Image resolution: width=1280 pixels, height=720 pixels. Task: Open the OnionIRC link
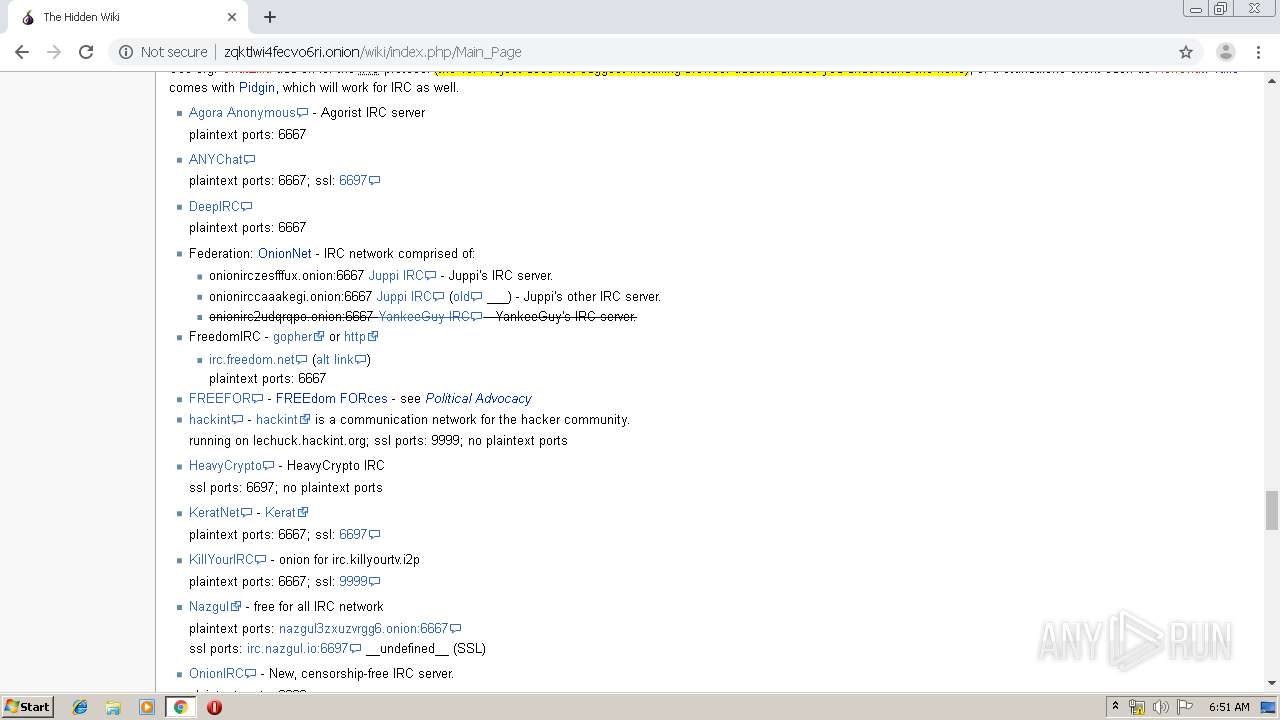[223, 674]
